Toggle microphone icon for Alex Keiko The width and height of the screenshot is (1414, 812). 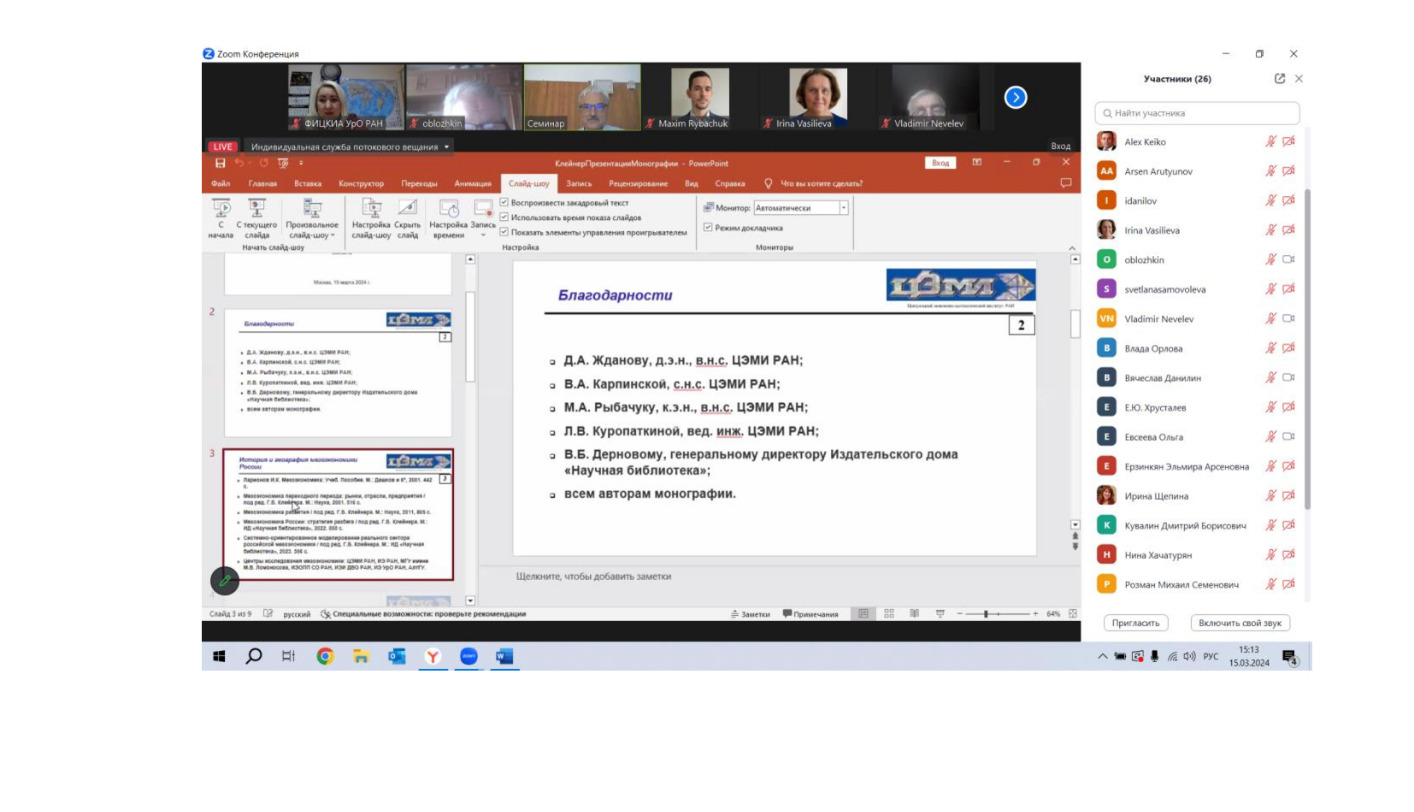pos(1270,142)
